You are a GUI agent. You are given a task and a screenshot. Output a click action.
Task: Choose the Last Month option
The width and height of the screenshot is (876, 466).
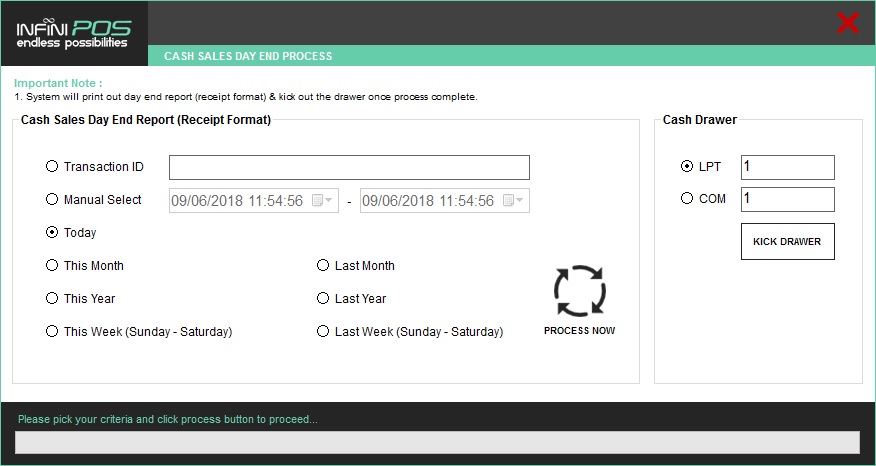pyautogui.click(x=323, y=265)
